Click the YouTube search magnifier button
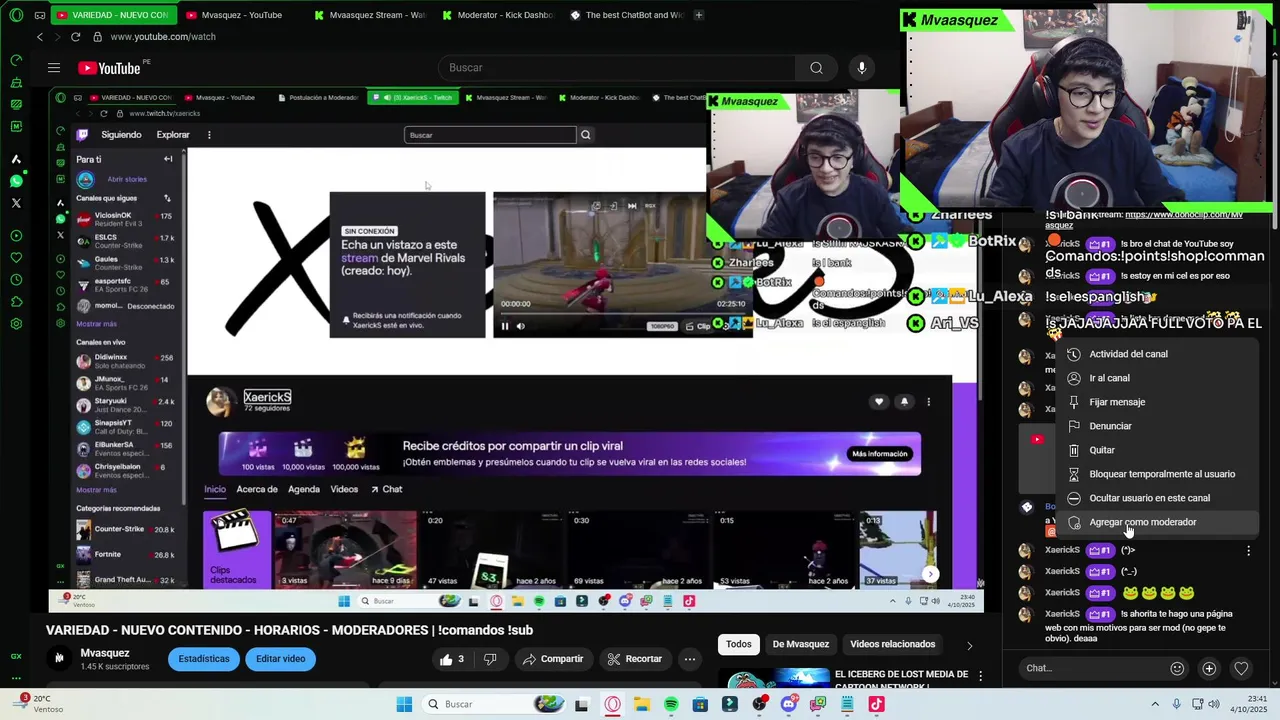This screenshot has height=720, width=1280. (x=816, y=68)
